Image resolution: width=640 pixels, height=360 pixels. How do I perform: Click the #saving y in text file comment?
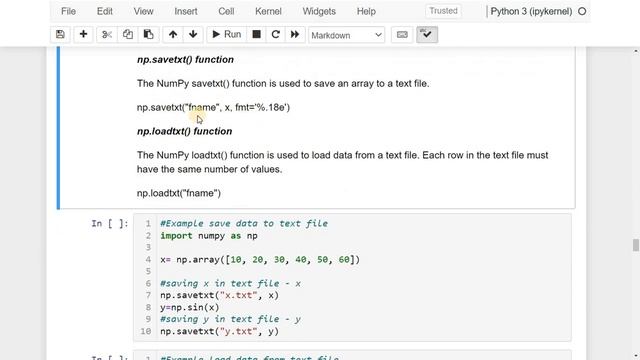[x=230, y=319]
